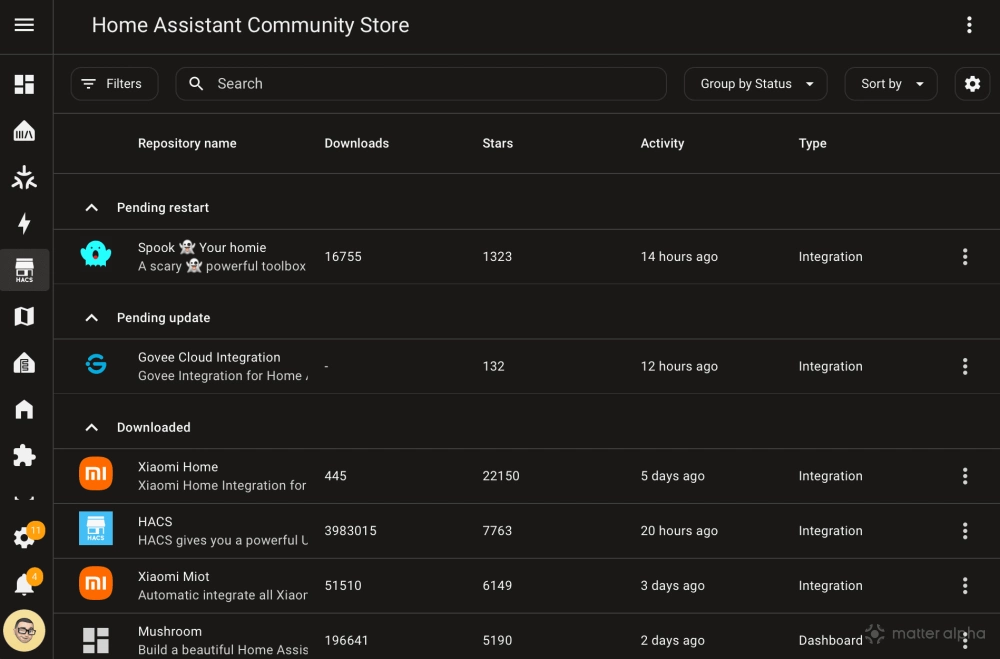
Task: Sort by Downloads column header
Action: click(x=357, y=144)
